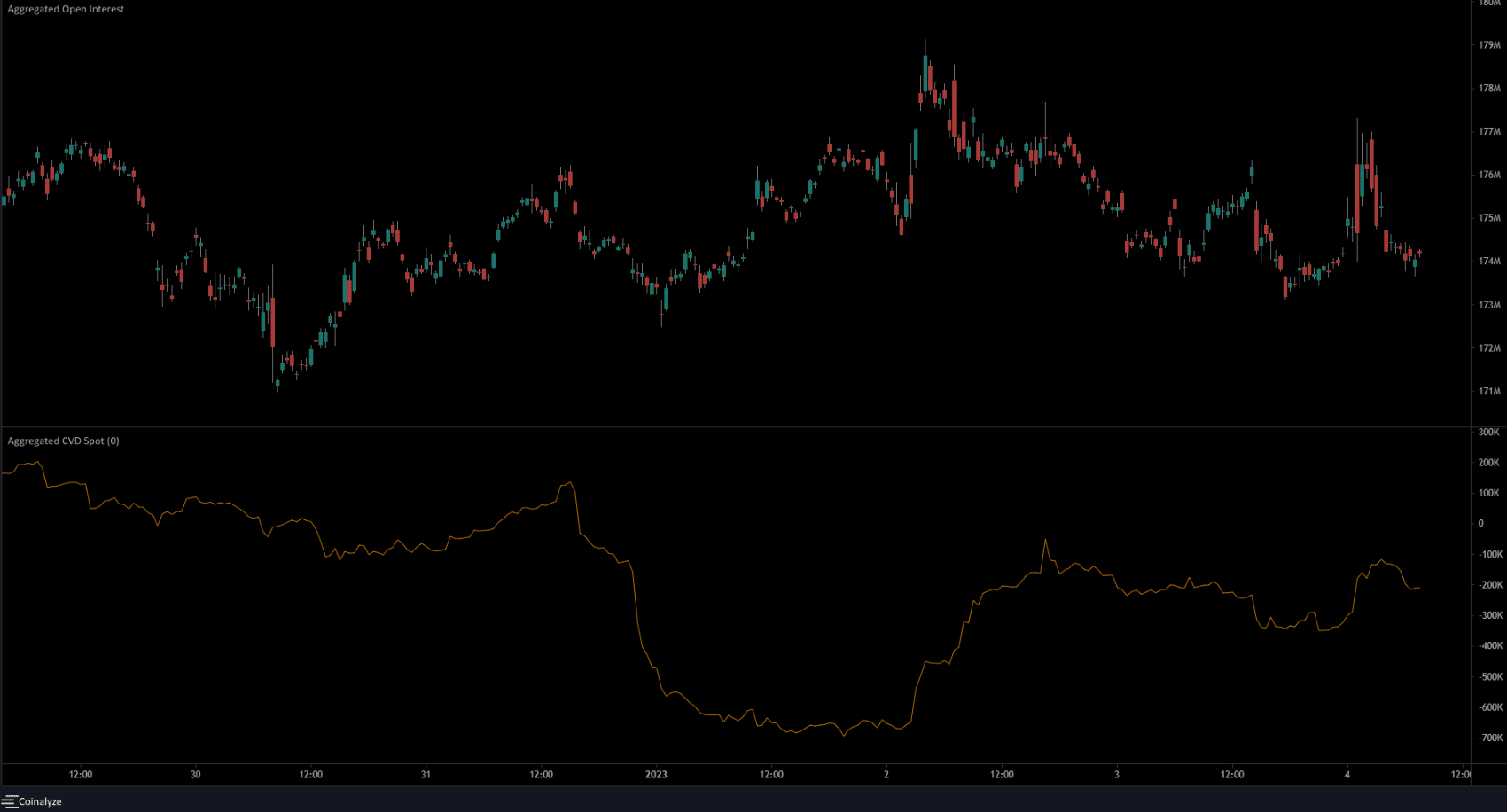The image size is (1507, 812).
Task: Click the 175M open interest axis label
Action: point(1489,218)
